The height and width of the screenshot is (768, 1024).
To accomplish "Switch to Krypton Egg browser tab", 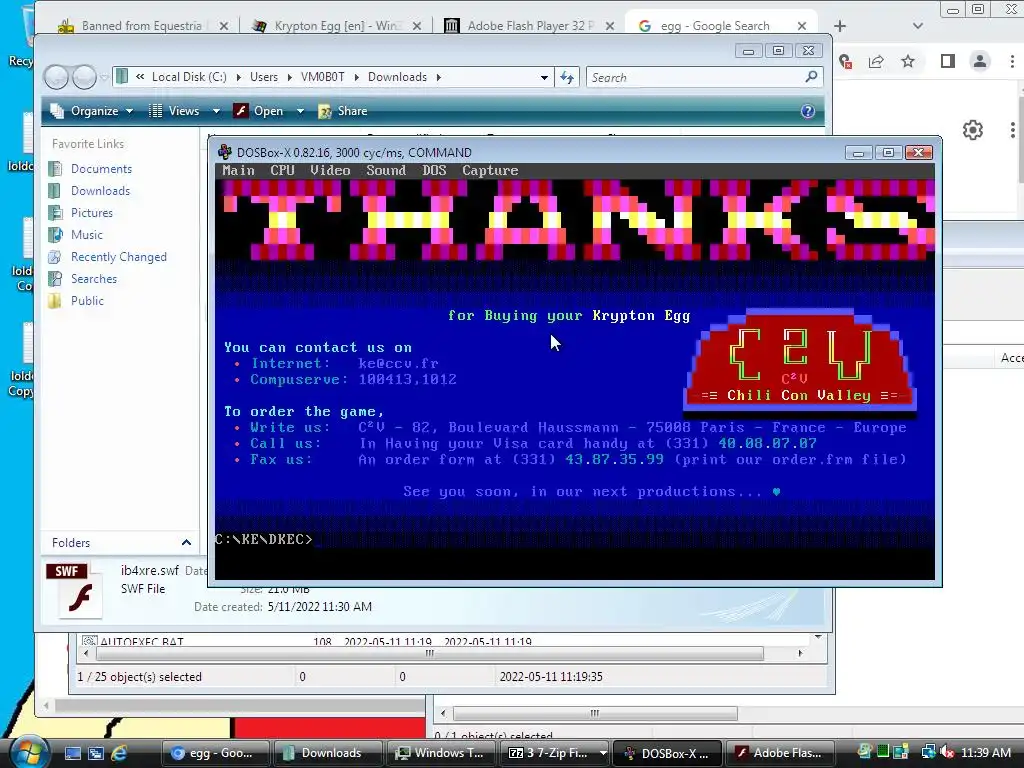I will click(x=338, y=25).
